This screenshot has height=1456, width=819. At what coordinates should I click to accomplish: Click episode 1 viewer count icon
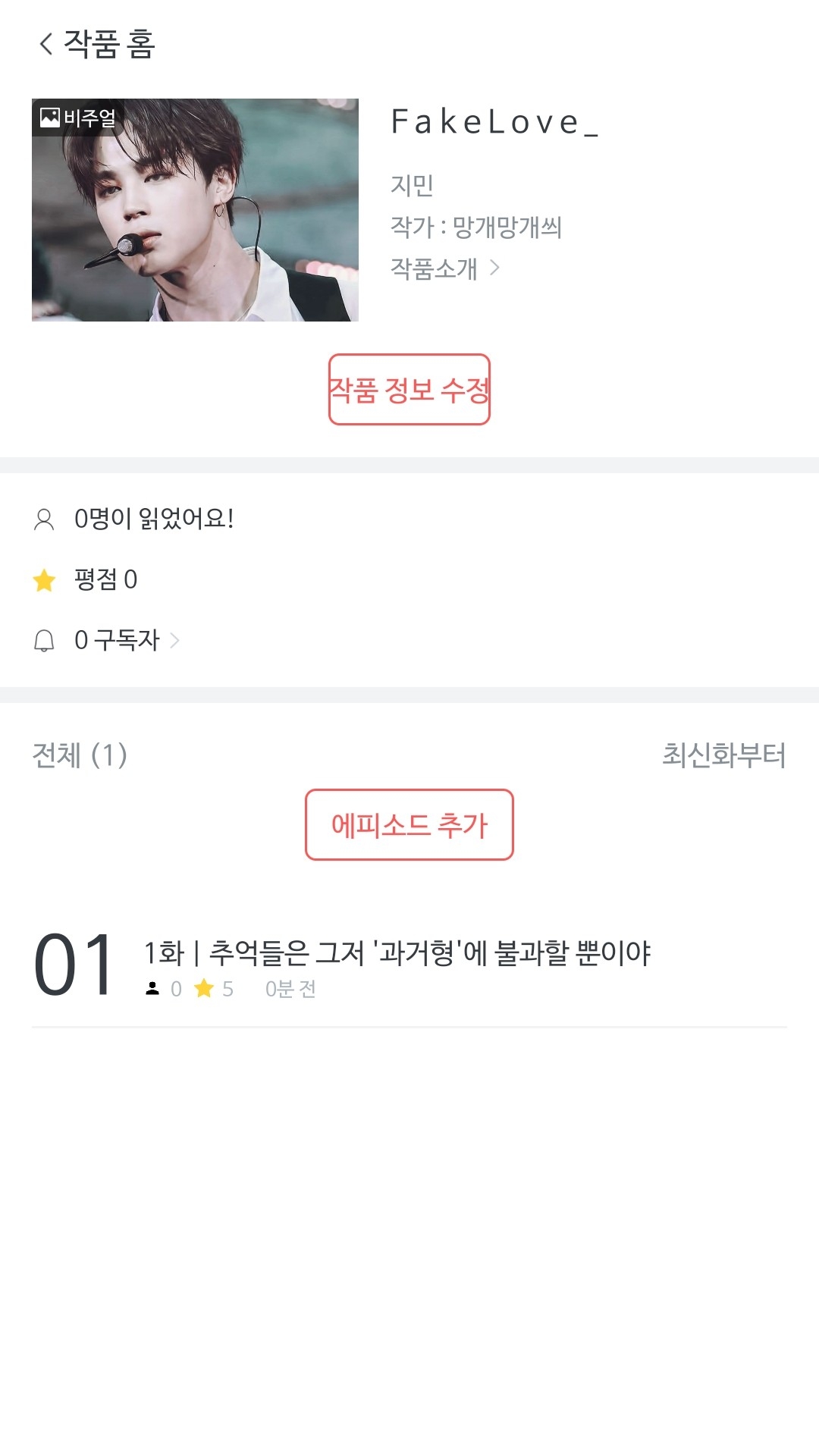point(152,989)
